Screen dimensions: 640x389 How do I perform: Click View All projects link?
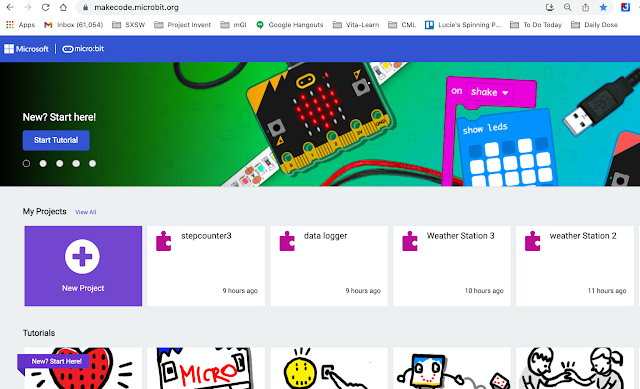click(86, 212)
